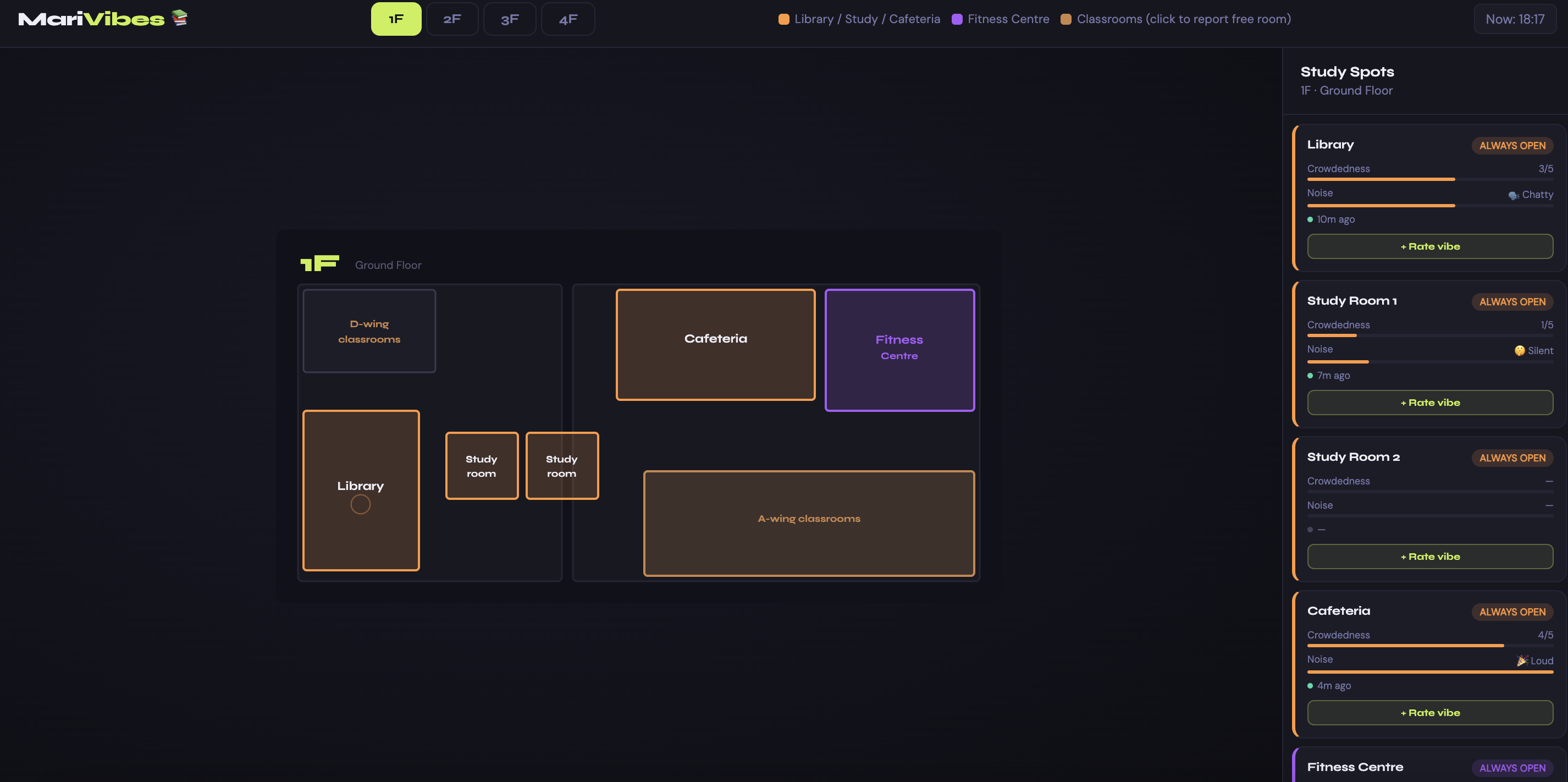Switch to the 3F floor tab
Screen dimensions: 1568x782
tap(510, 19)
